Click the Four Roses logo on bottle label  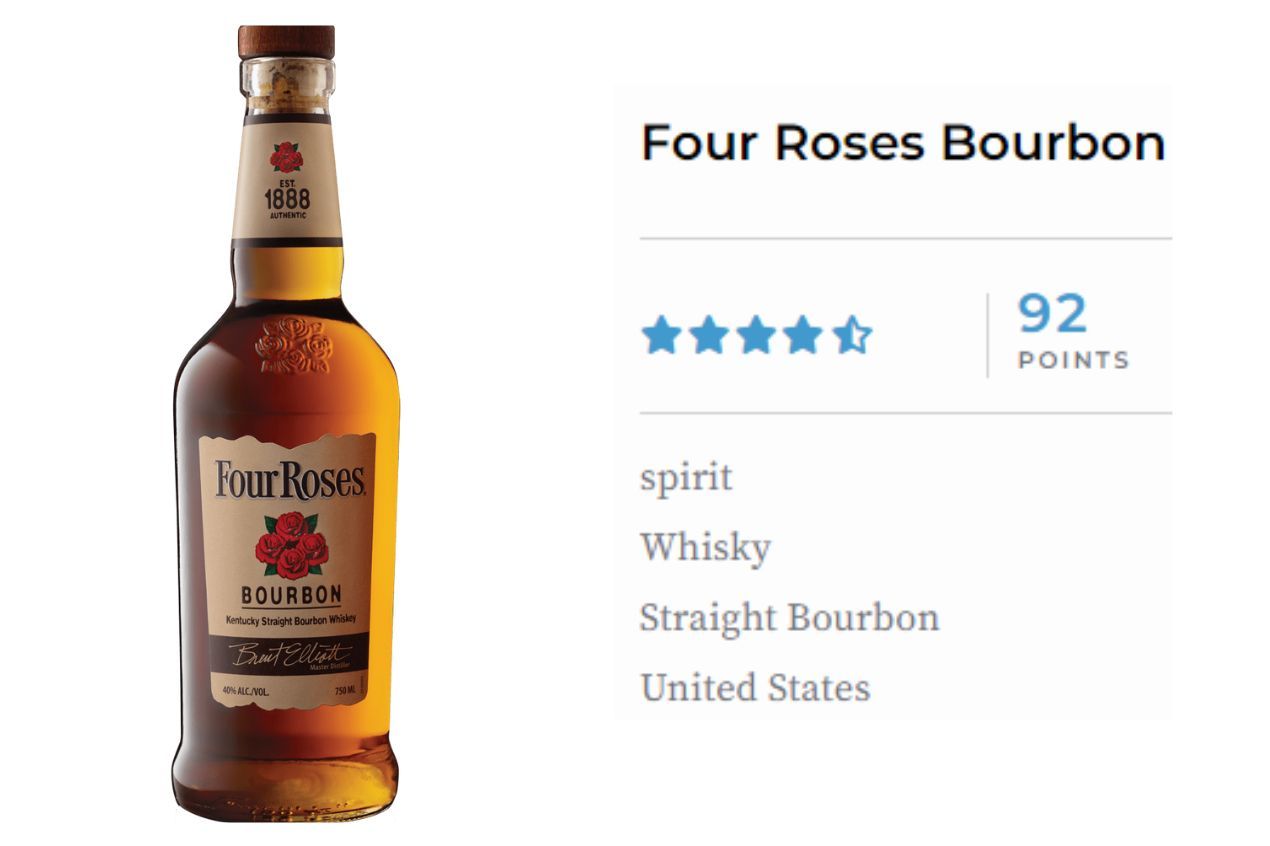pyautogui.click(x=290, y=481)
